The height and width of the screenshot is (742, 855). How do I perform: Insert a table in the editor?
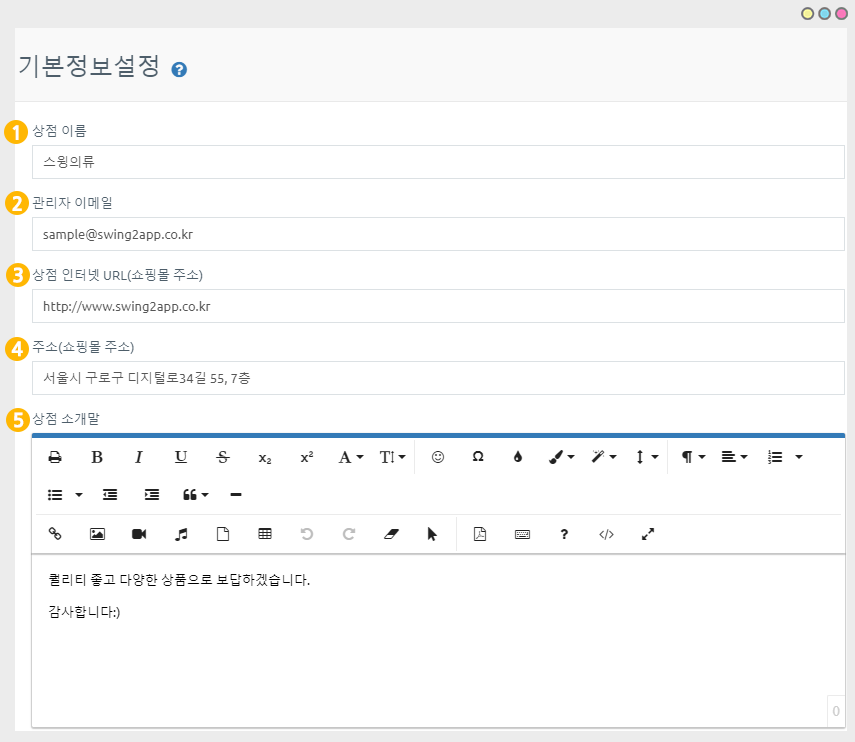265,534
